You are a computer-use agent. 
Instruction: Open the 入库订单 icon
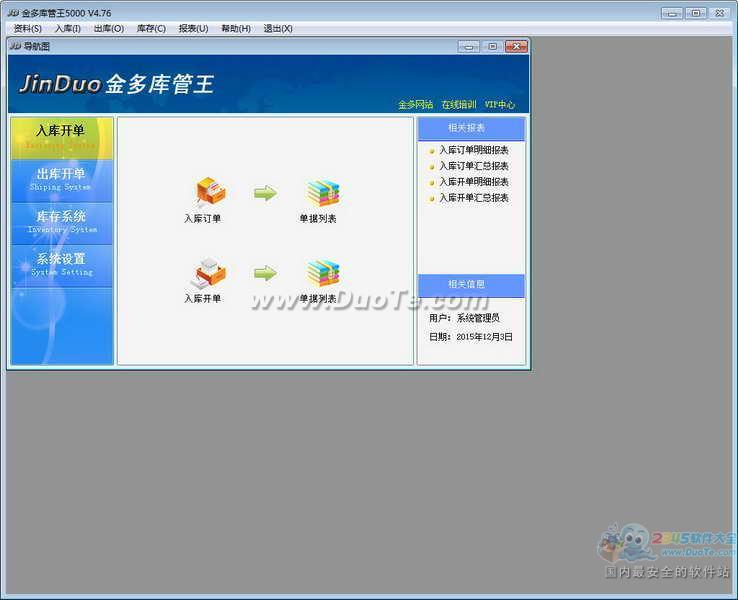tap(211, 192)
